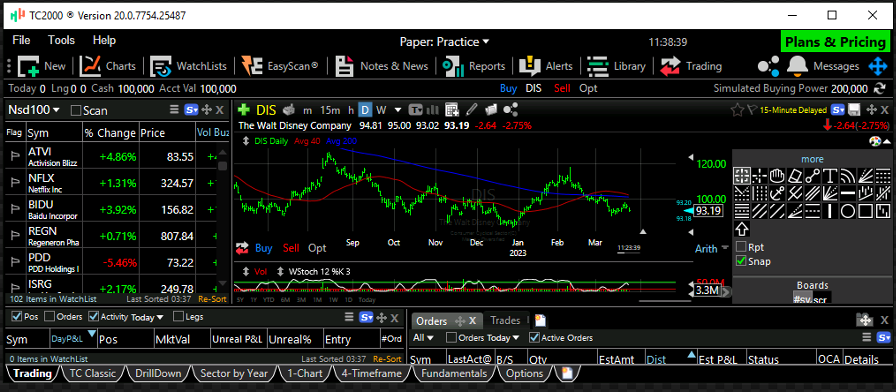Select the Andrews pitchfork drawing tool
This screenshot has height=392, width=896.
click(x=795, y=193)
